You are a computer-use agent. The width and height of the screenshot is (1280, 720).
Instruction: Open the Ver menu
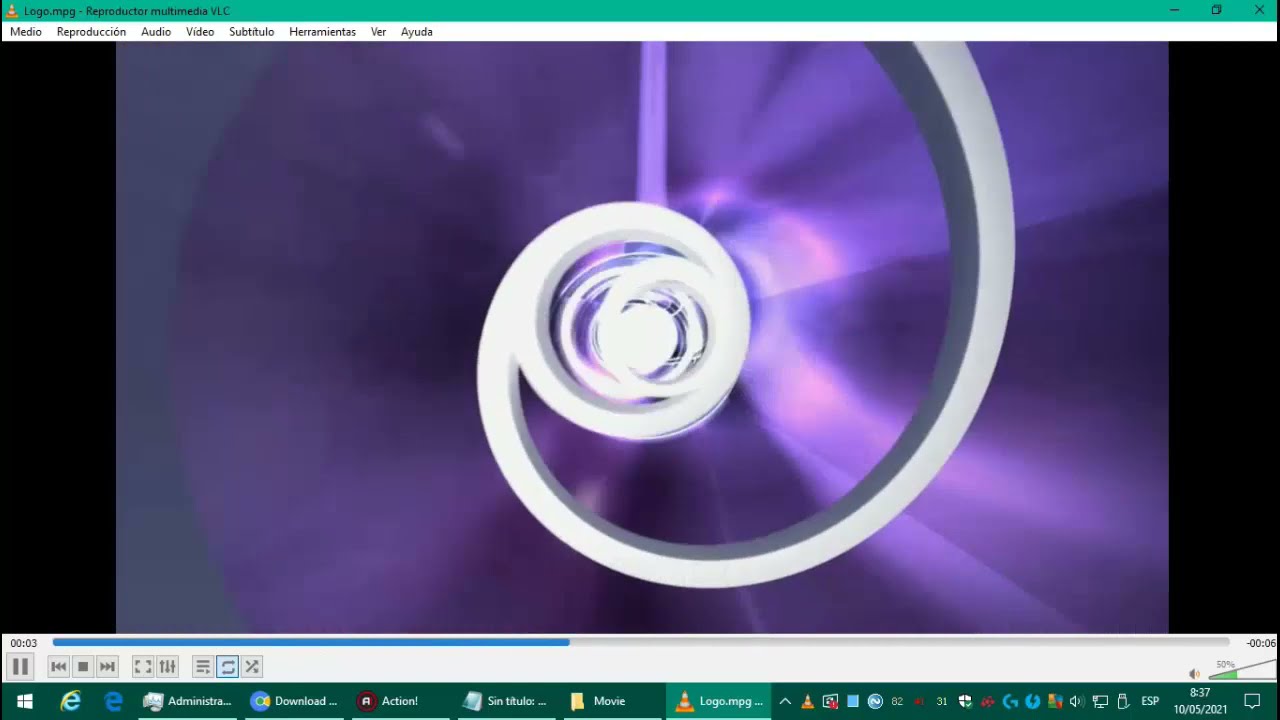(378, 32)
